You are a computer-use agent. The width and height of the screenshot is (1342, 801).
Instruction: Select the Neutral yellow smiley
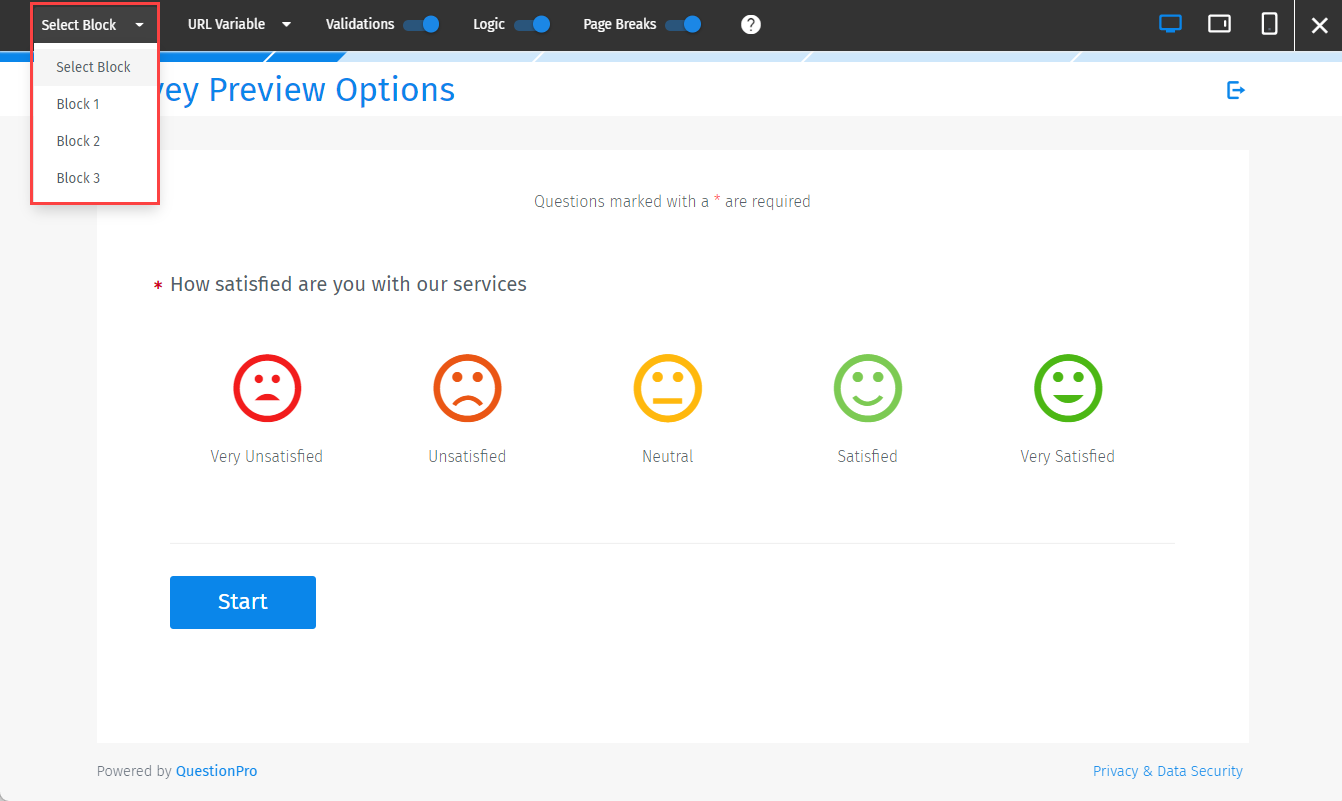(667, 388)
